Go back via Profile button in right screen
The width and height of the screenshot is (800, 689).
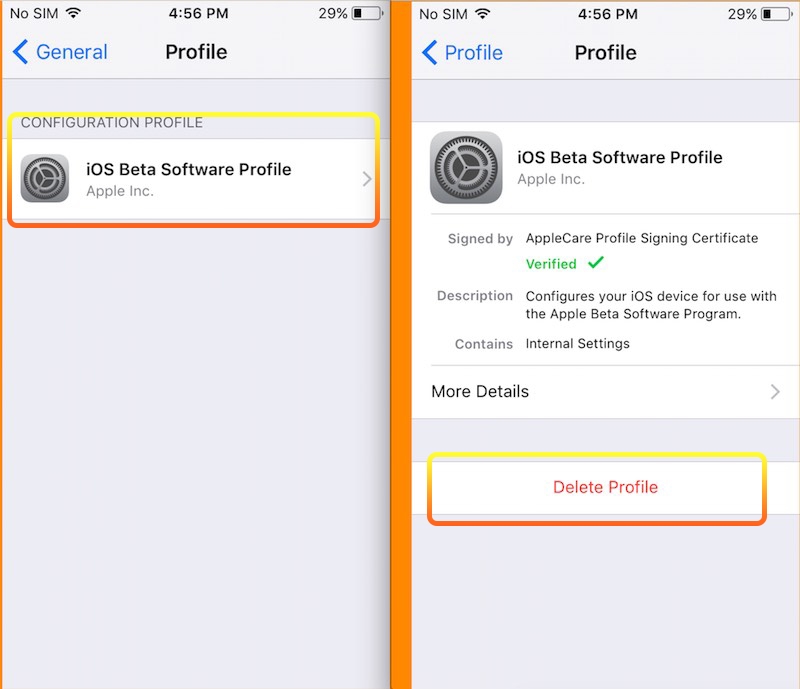coord(462,53)
